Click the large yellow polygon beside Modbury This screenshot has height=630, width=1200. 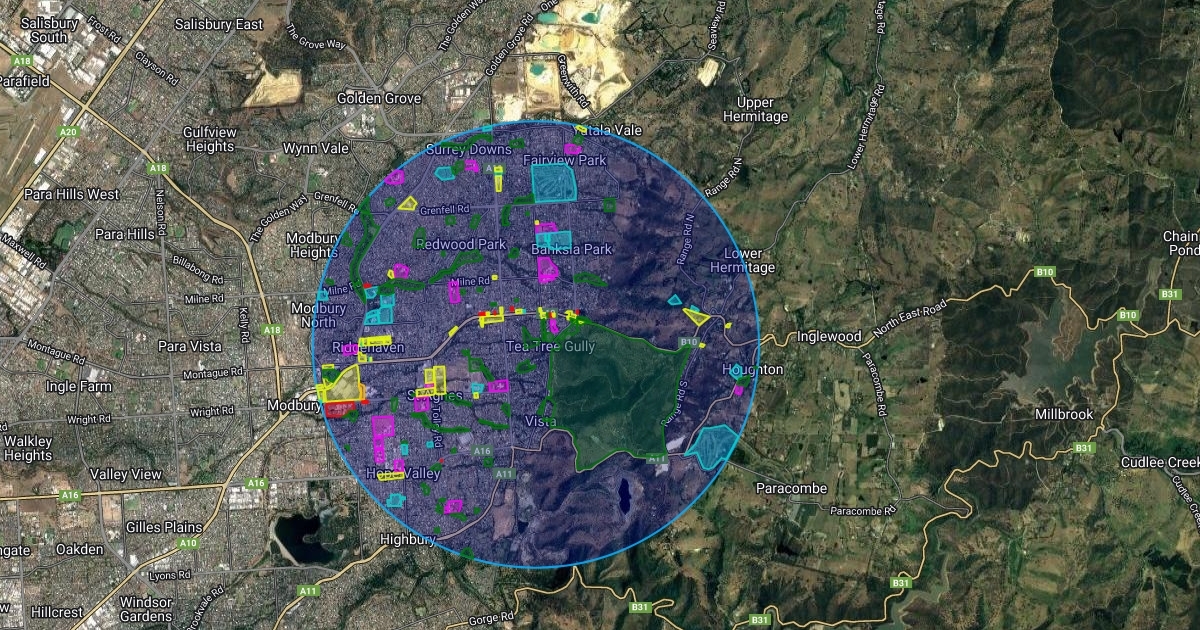coord(343,383)
